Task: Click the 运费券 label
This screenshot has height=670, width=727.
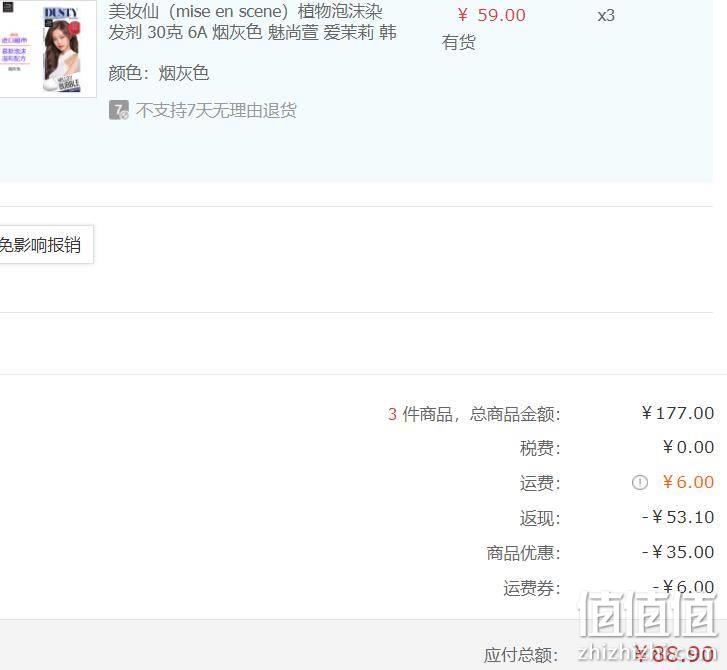Action: (532, 588)
